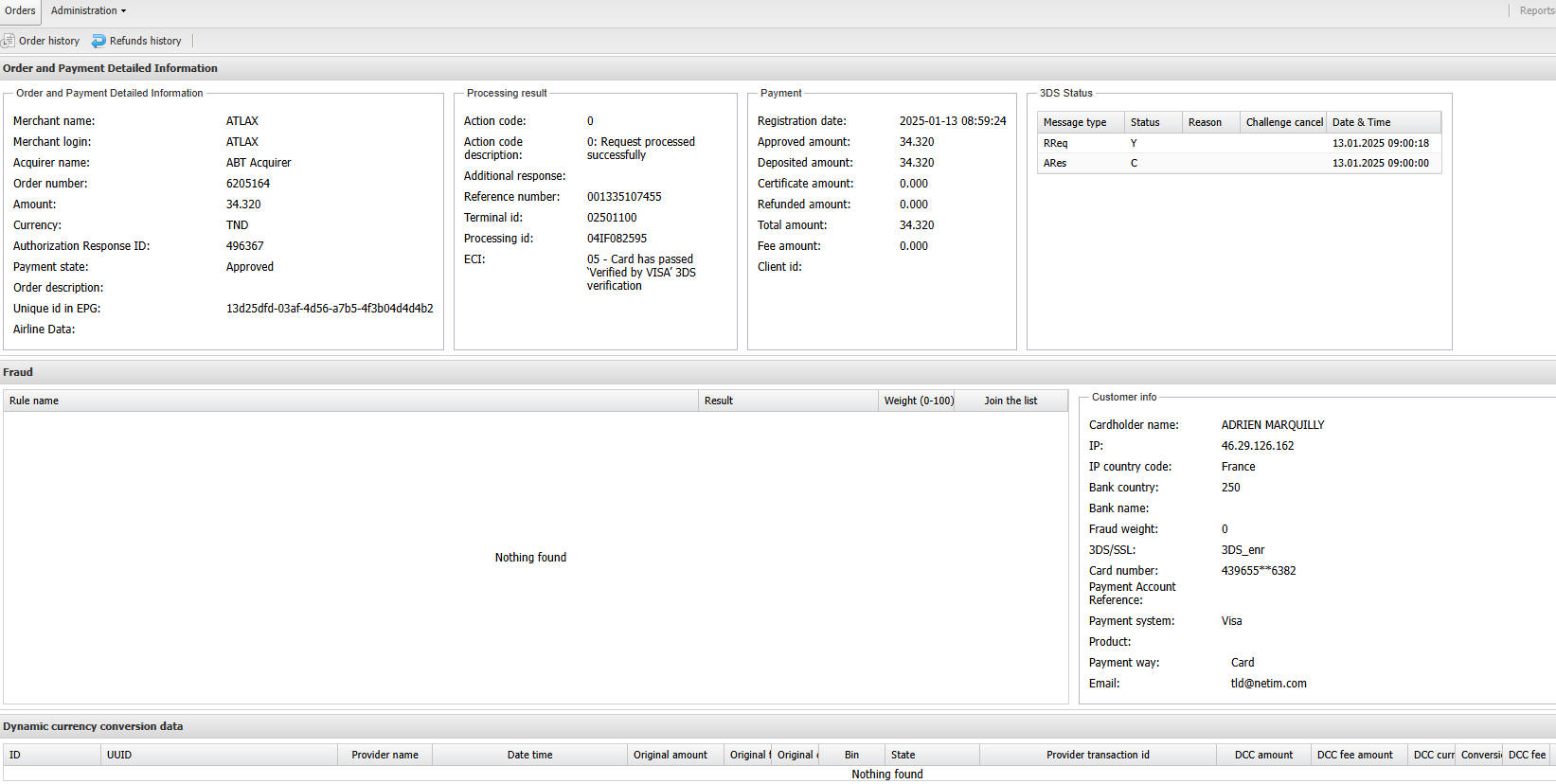The height and width of the screenshot is (784, 1556).
Task: Expand the Administration dropdown menu
Action: [88, 10]
